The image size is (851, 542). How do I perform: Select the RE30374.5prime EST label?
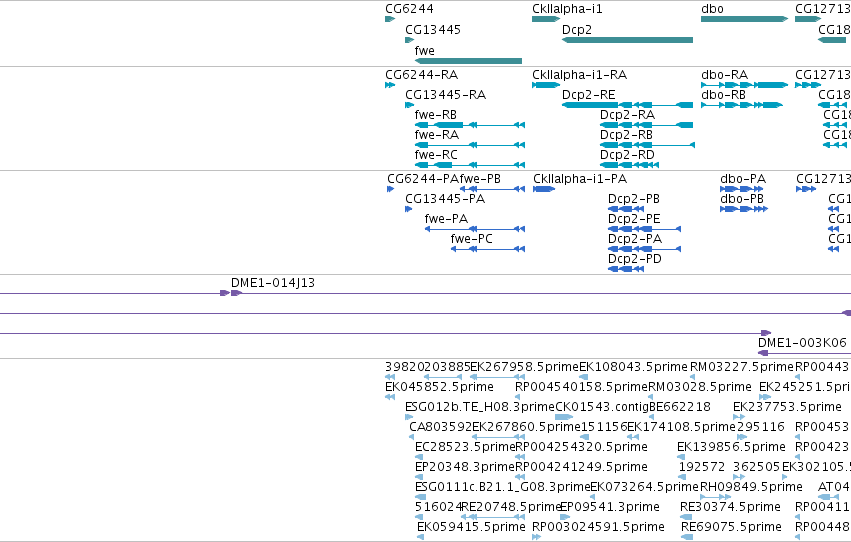click(731, 507)
